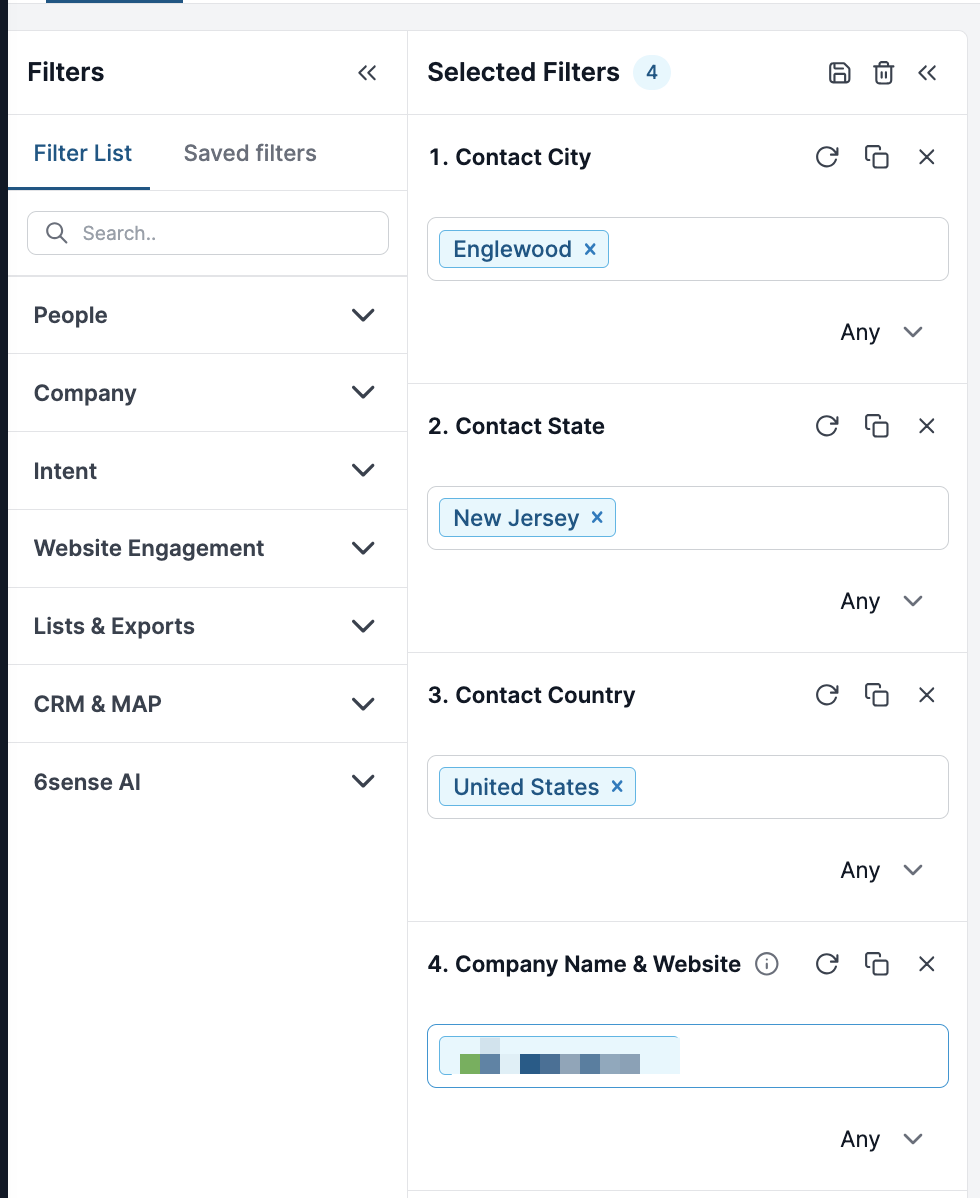Remove the Englewood city tag
980x1198 pixels.
(x=590, y=249)
